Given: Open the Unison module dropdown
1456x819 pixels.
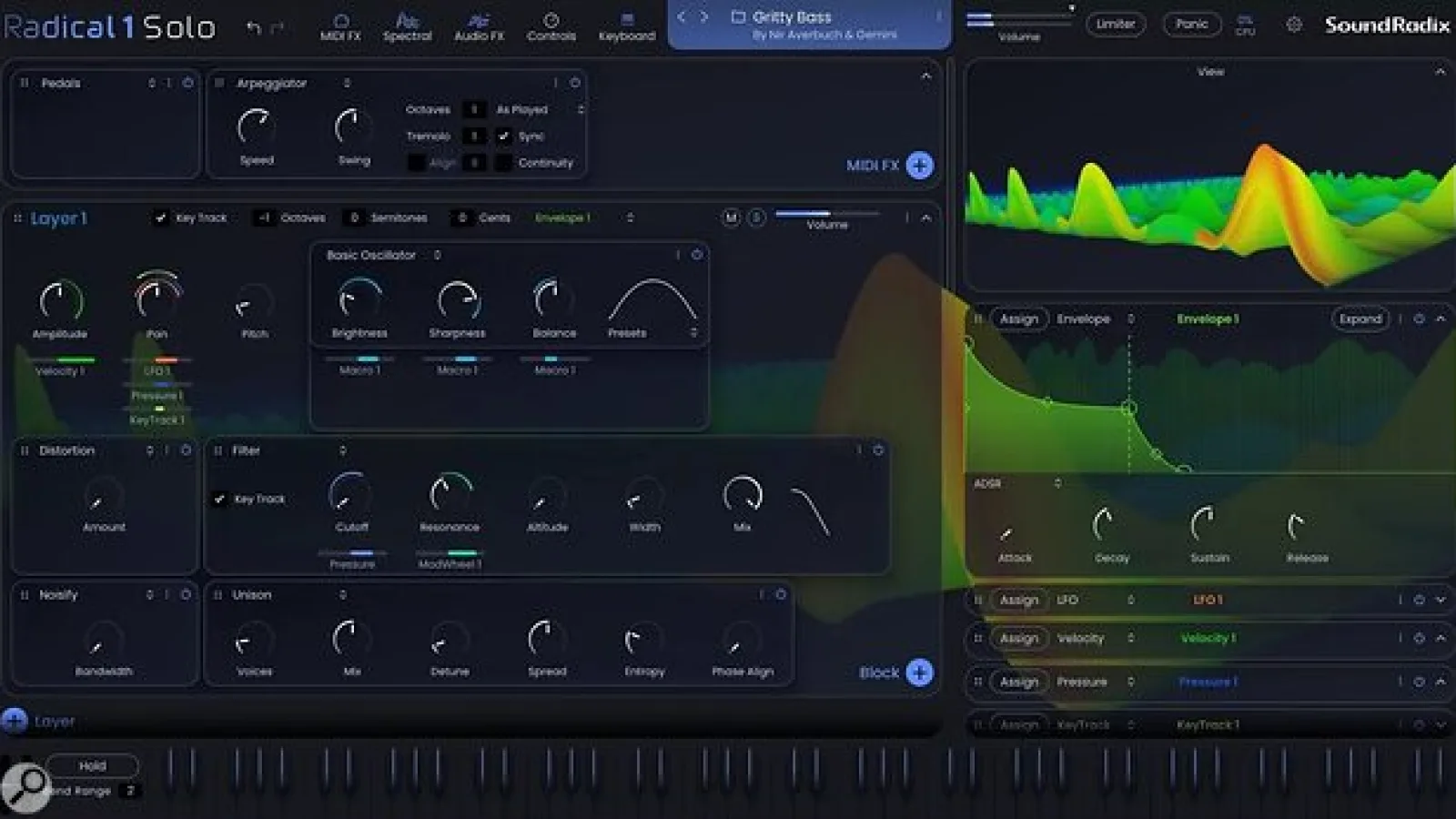Looking at the screenshot, I should click(x=342, y=594).
